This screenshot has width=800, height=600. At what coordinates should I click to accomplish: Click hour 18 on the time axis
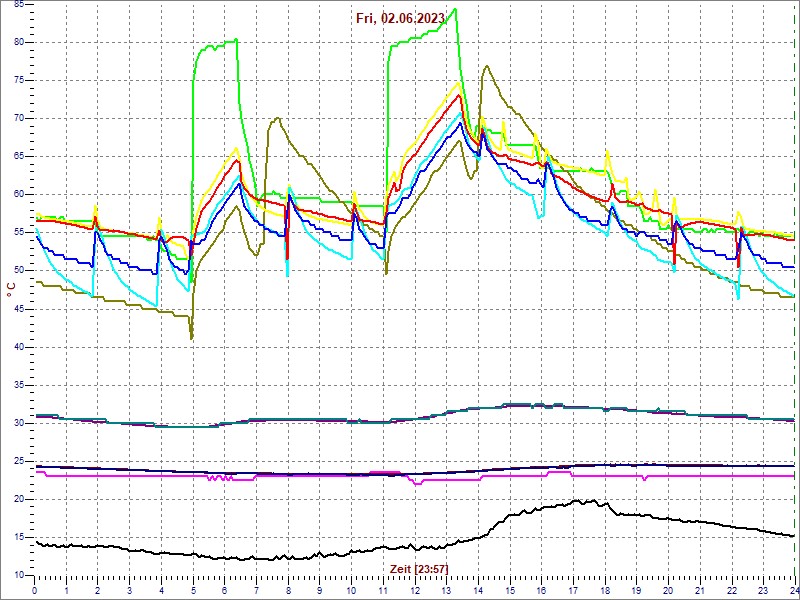pos(605,589)
